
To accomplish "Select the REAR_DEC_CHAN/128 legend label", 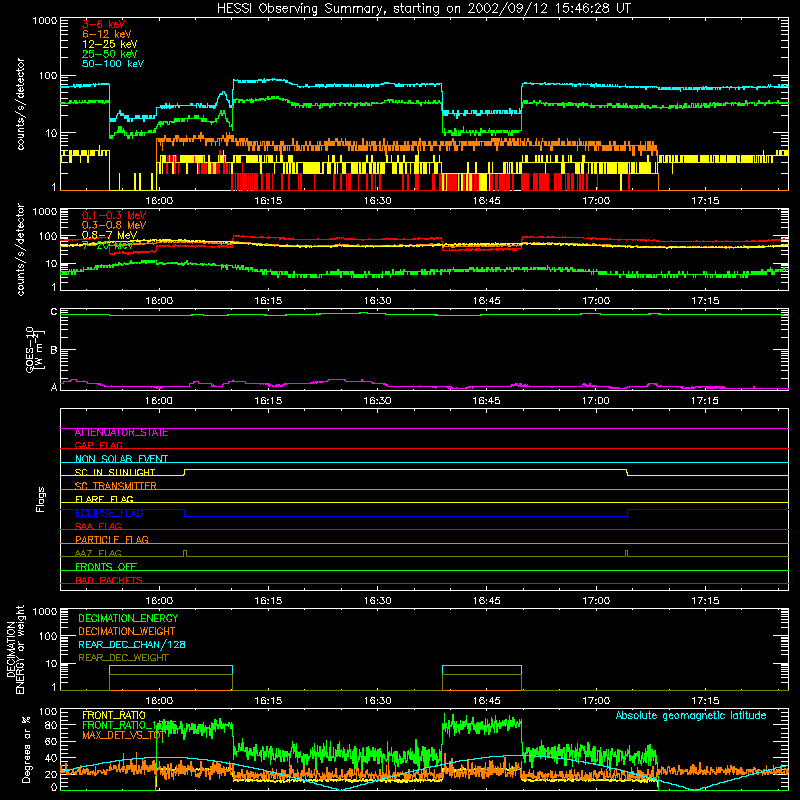I will point(132,645).
